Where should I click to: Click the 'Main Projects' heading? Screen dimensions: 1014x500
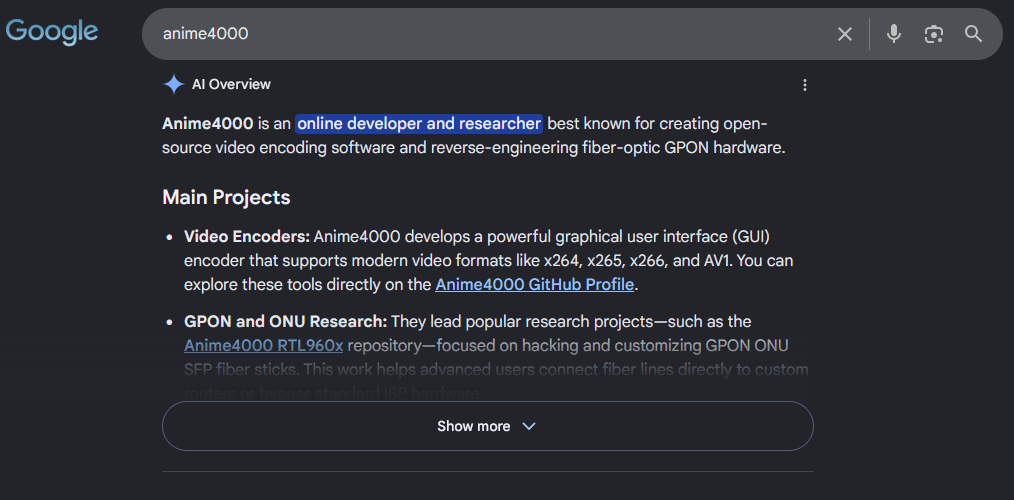click(226, 197)
